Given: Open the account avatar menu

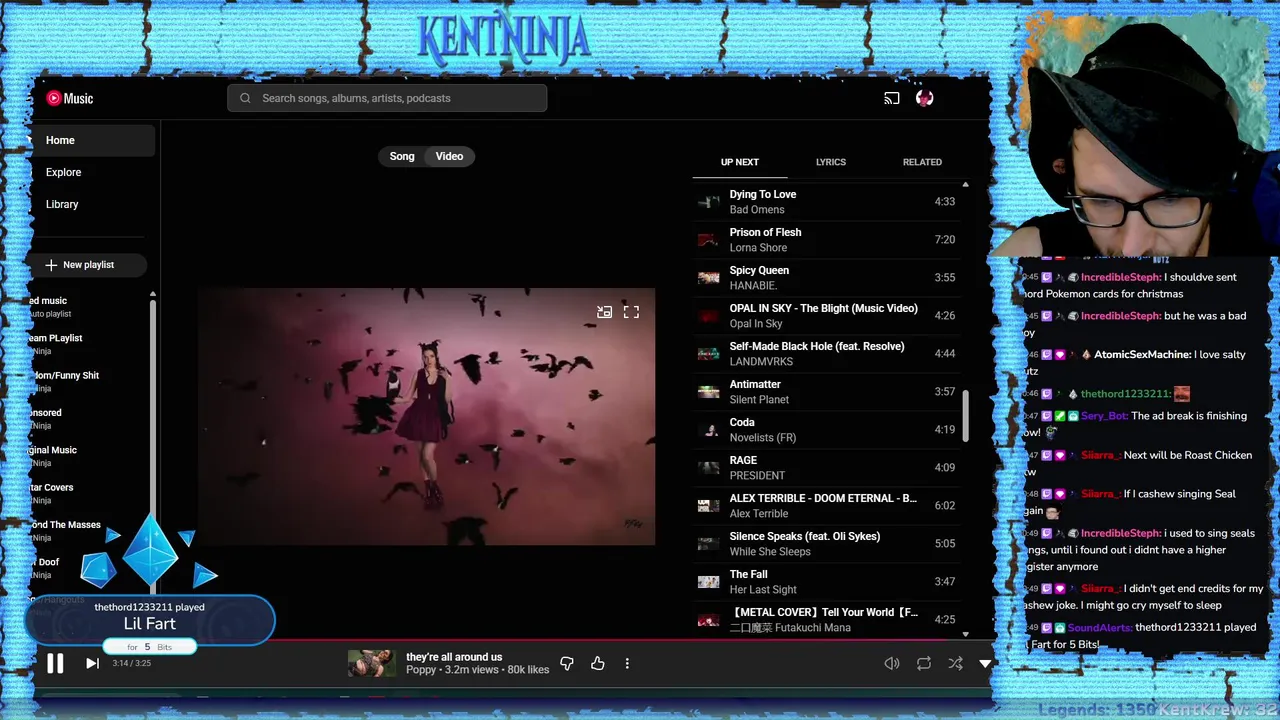Looking at the screenshot, I should coord(924,98).
